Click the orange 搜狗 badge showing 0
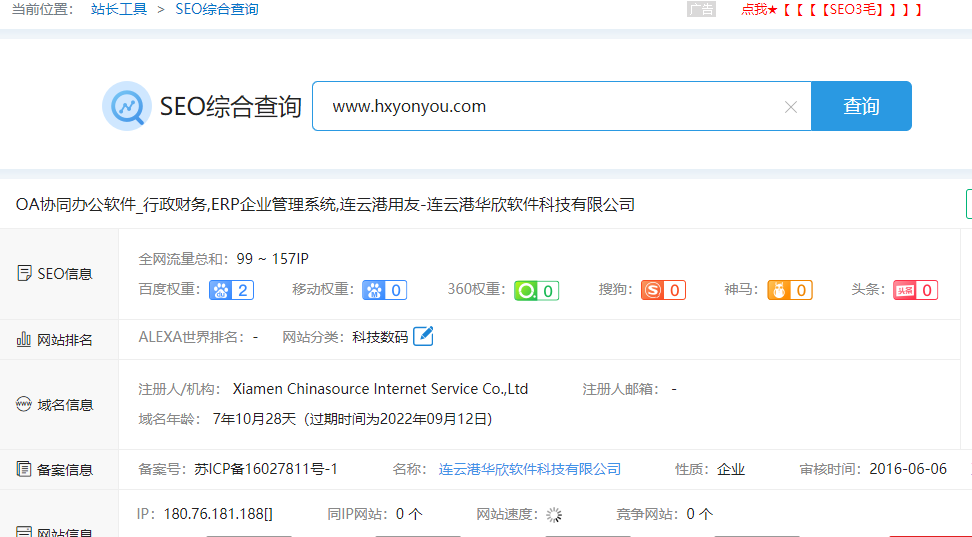The width and height of the screenshot is (972, 537). pos(663,290)
